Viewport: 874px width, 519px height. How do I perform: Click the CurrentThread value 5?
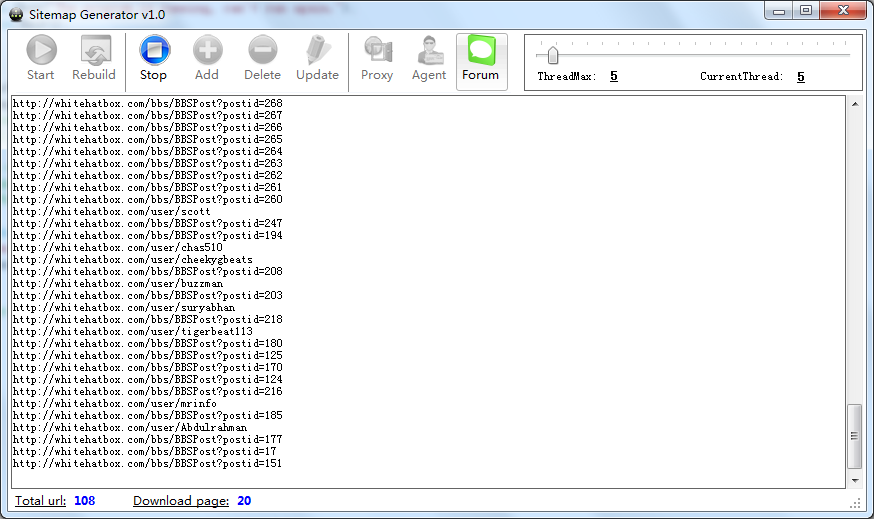pyautogui.click(x=801, y=76)
